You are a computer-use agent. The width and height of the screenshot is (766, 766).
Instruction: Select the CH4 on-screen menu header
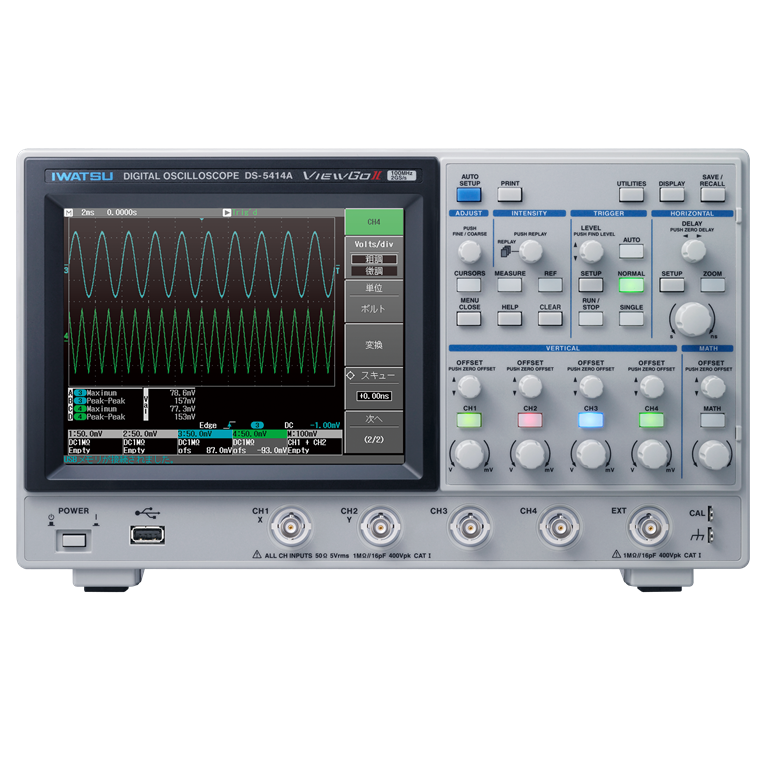[374, 222]
